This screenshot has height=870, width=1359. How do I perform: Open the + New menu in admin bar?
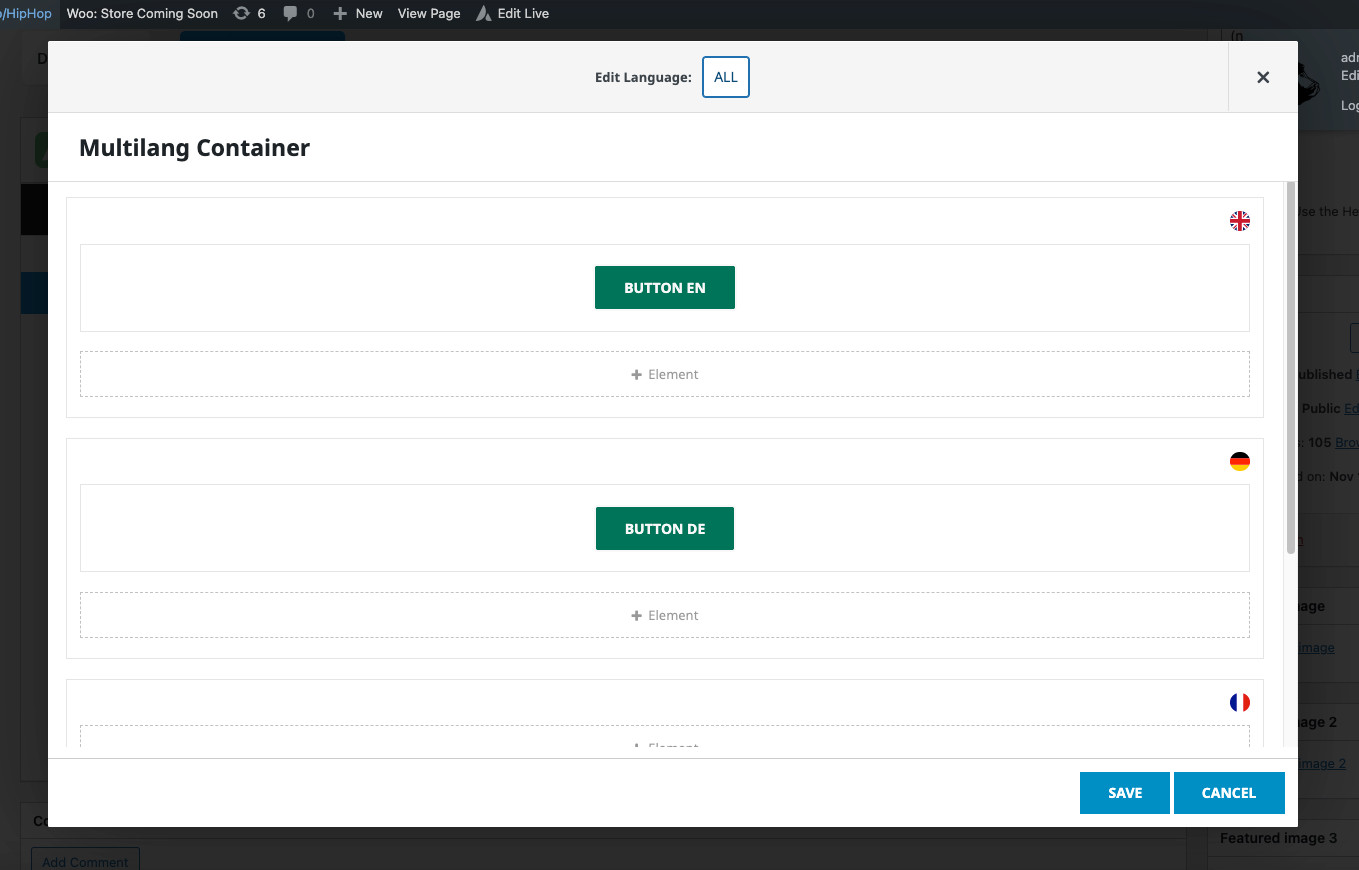[x=357, y=13]
